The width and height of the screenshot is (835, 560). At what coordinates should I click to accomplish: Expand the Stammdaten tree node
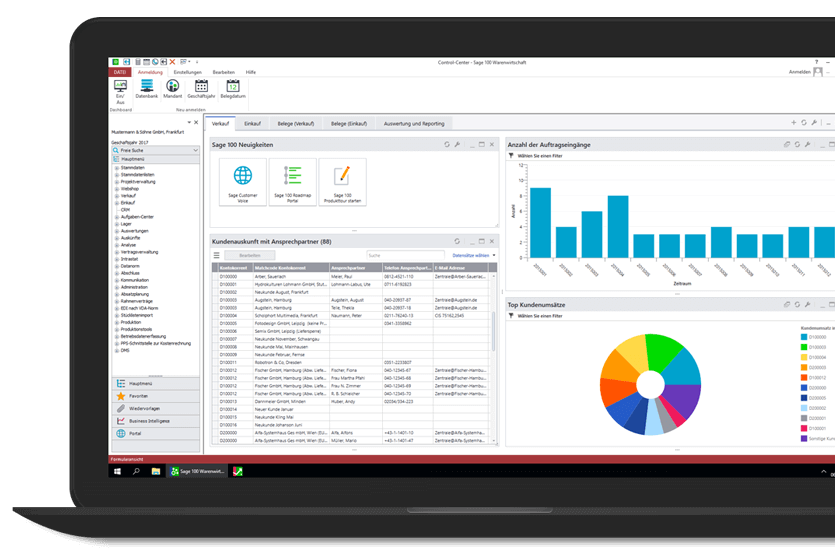click(x=117, y=168)
